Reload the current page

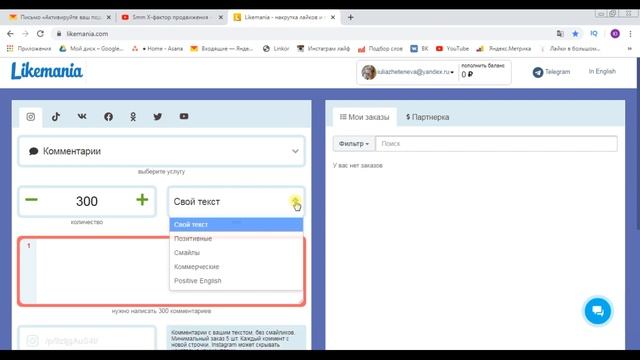40,34
